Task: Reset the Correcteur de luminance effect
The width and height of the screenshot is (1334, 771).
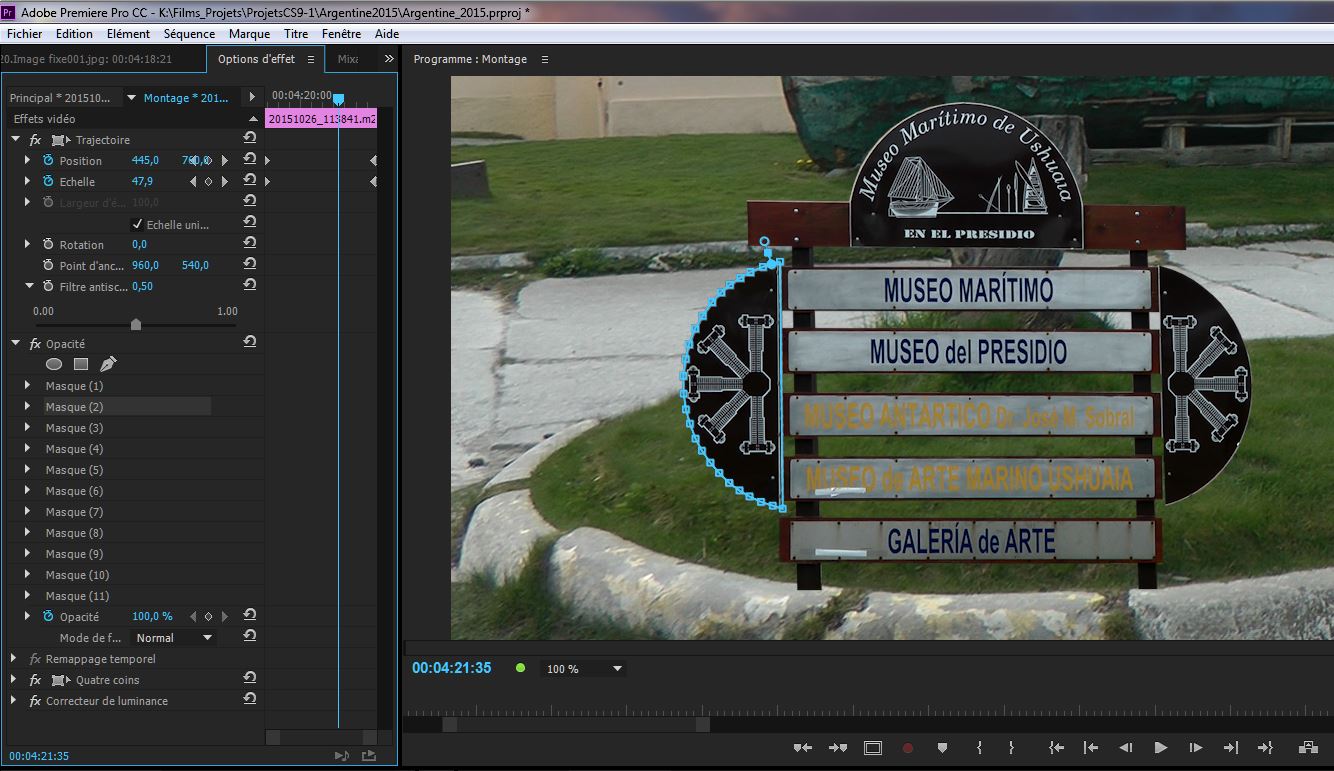Action: pos(250,700)
